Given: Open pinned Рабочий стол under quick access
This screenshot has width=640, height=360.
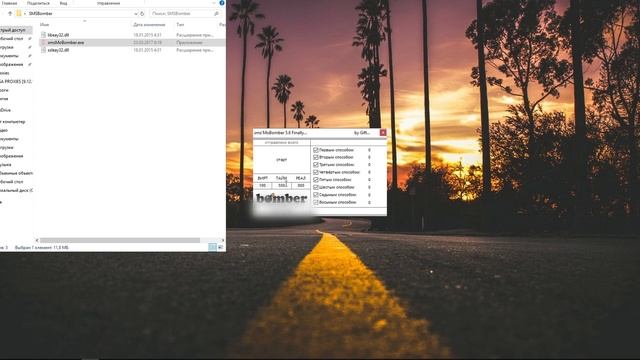Looking at the screenshot, I should 12,39.
